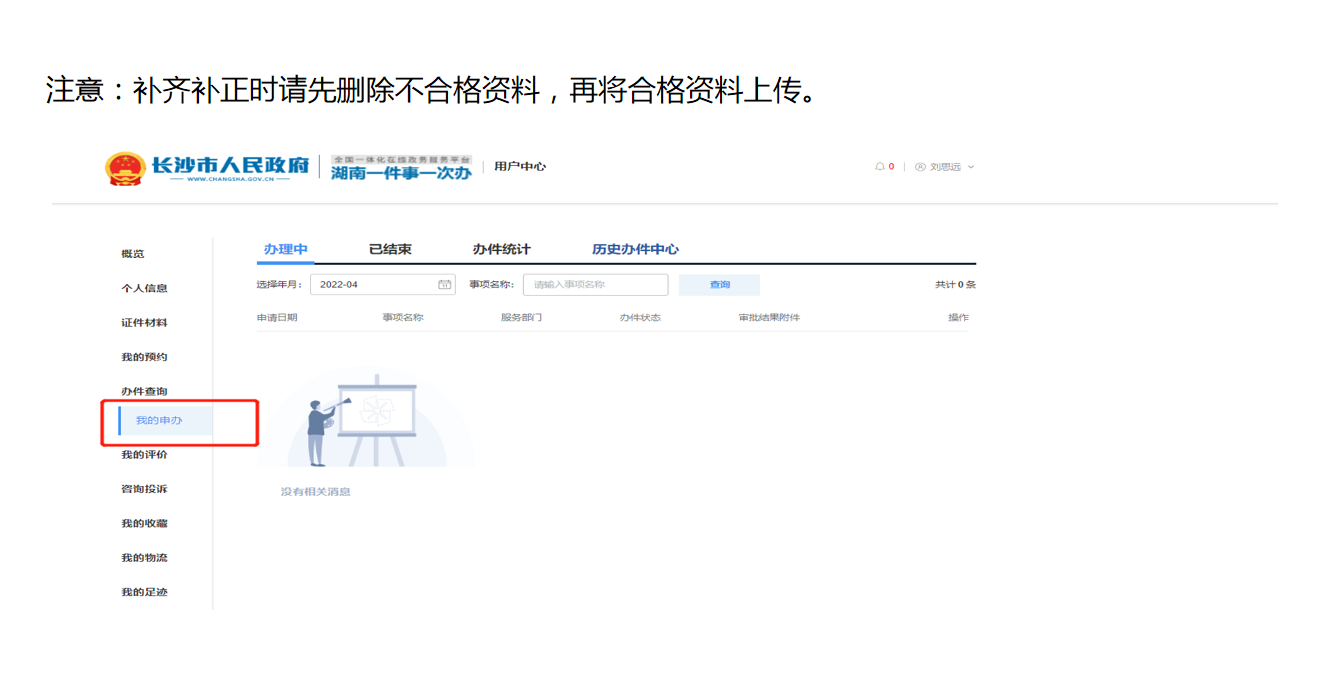Open the 选择年月 date selector
The image size is (1339, 681).
(375, 285)
